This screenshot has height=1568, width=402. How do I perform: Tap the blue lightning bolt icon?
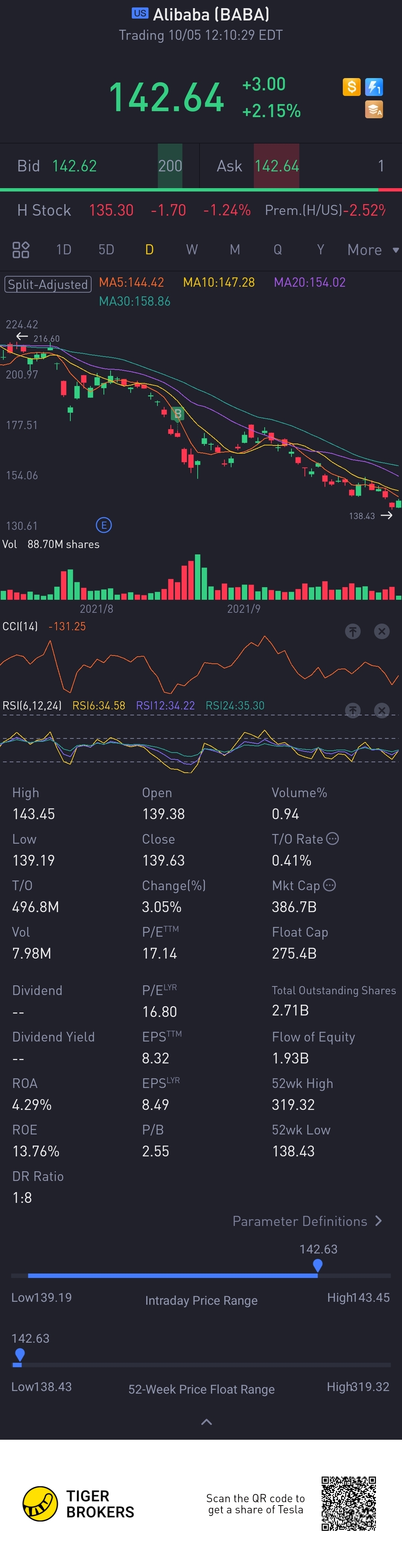click(x=374, y=87)
